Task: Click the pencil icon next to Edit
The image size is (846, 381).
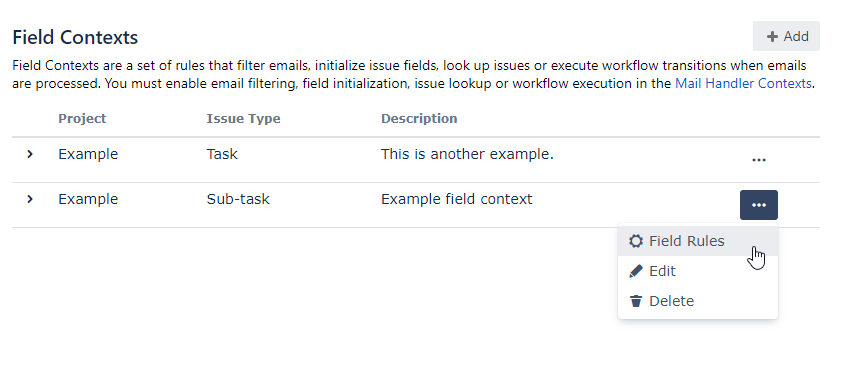Action: click(636, 271)
